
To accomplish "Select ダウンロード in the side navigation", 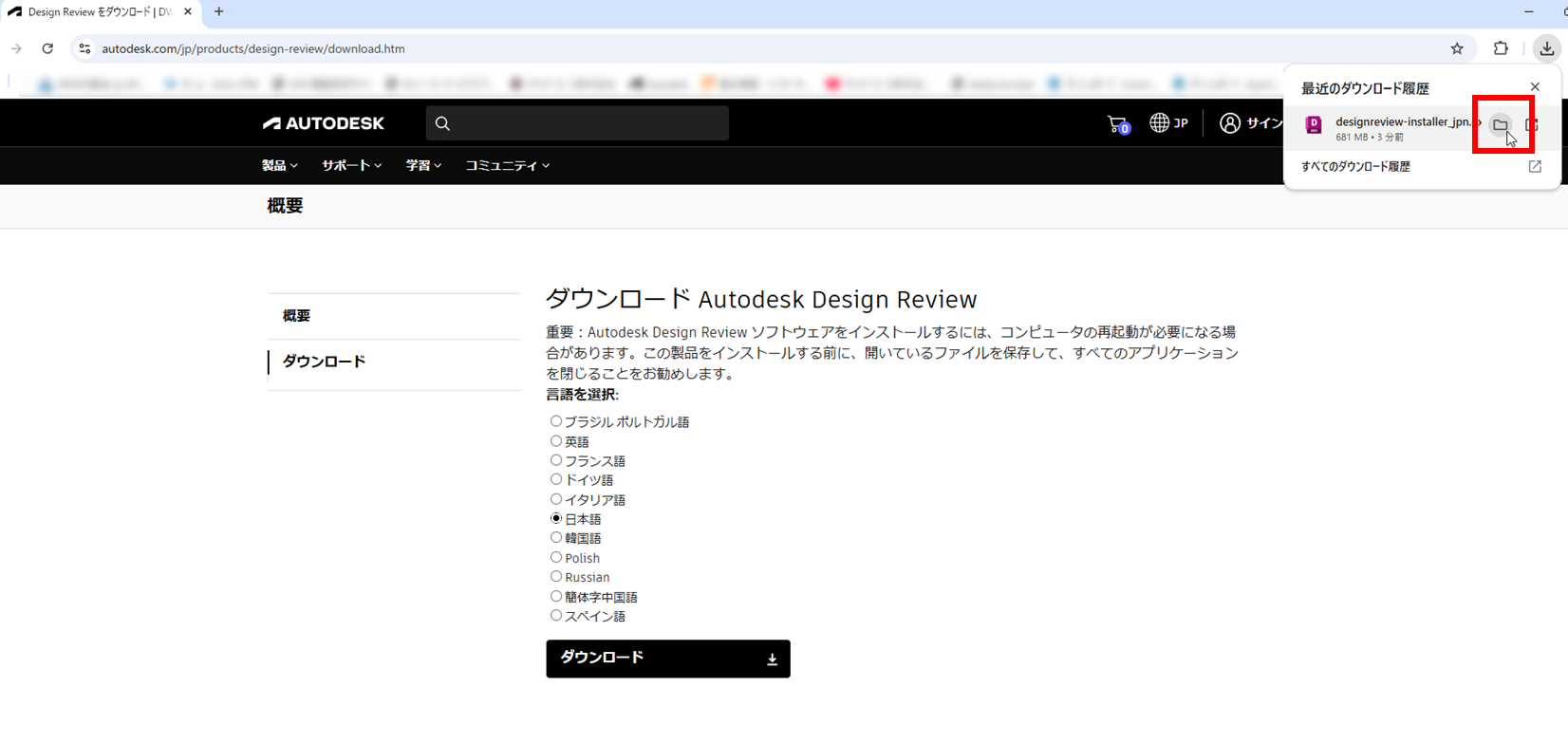I will [325, 362].
